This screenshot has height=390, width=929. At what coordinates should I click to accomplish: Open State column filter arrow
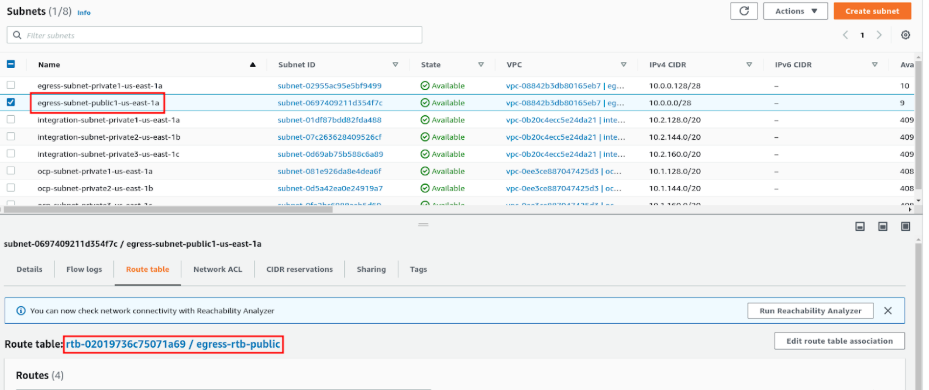pos(481,65)
